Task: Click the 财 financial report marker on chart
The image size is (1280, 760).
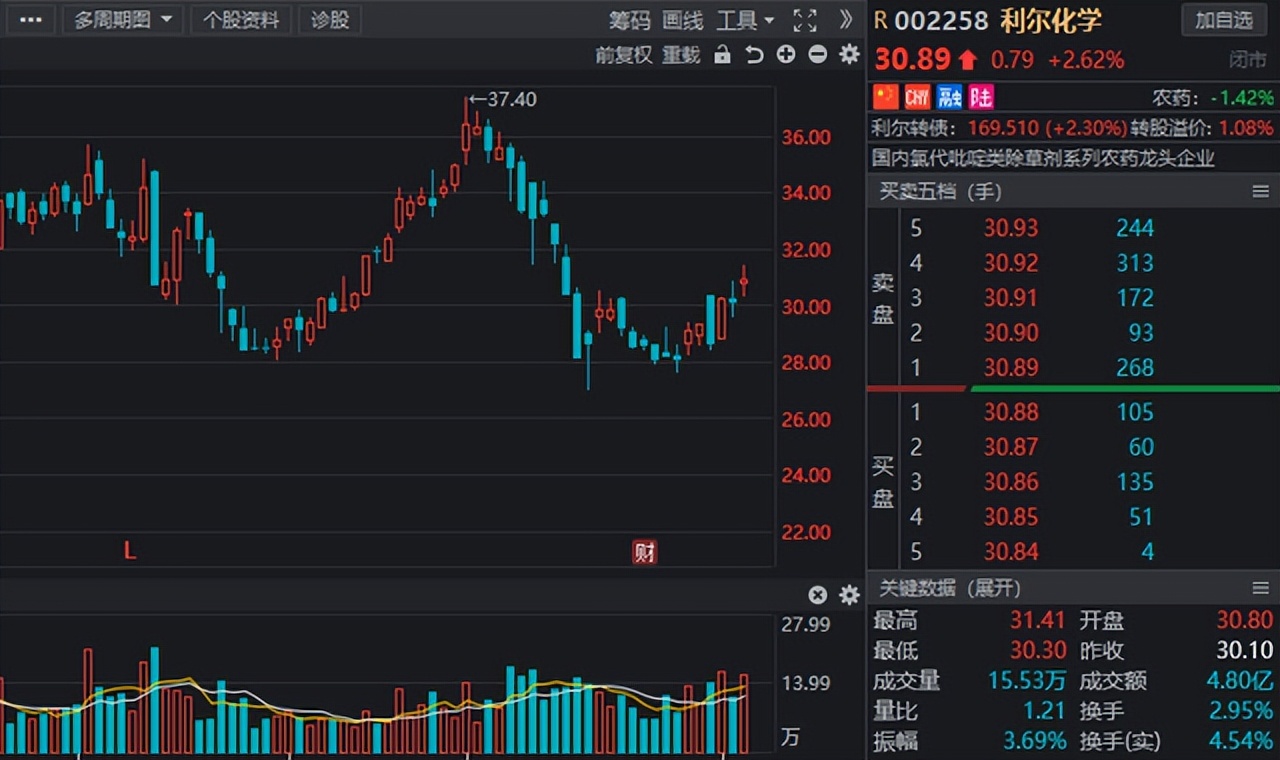Action: pyautogui.click(x=644, y=551)
